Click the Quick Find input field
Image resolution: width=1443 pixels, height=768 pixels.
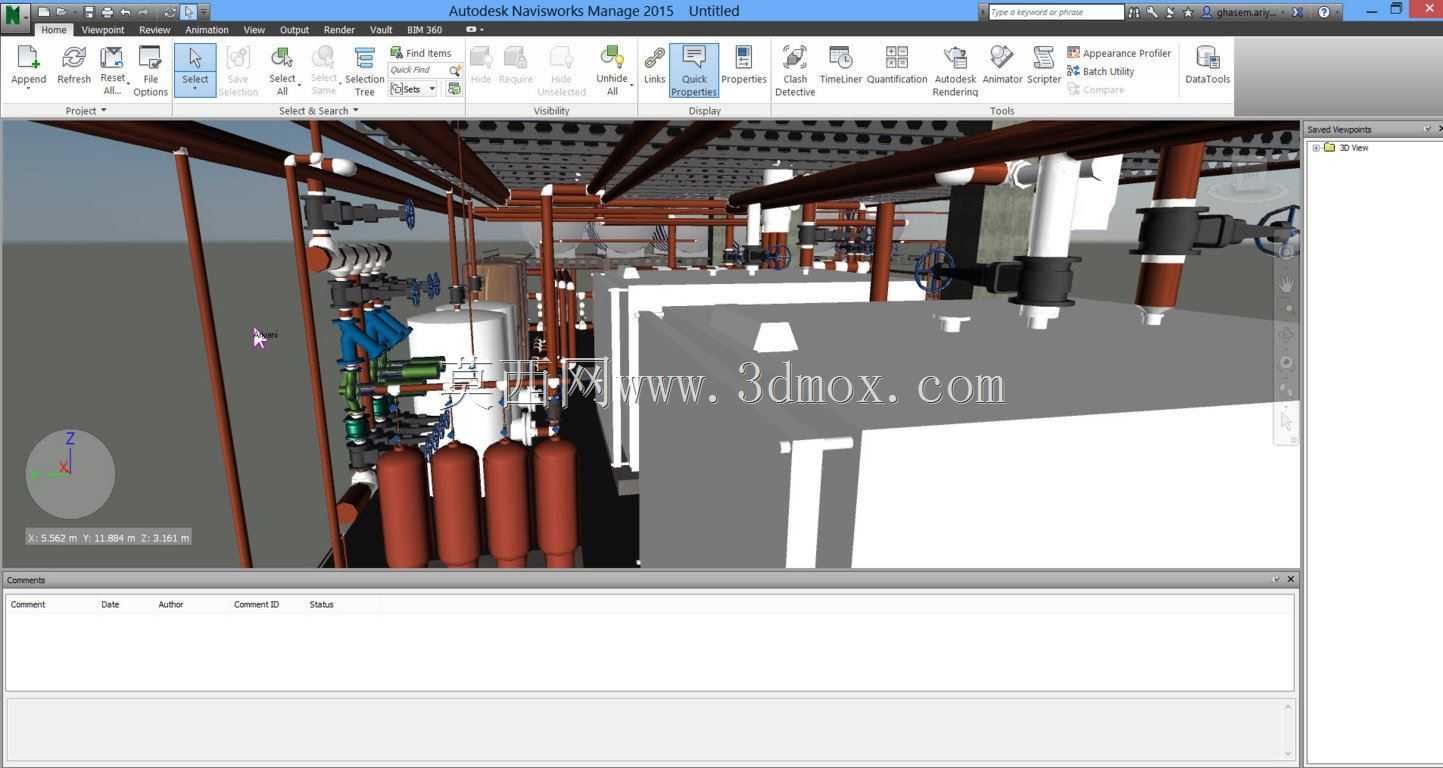point(418,71)
